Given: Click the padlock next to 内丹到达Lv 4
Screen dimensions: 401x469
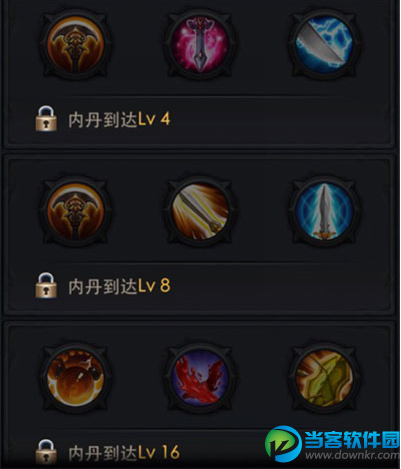Looking at the screenshot, I should (46, 119).
